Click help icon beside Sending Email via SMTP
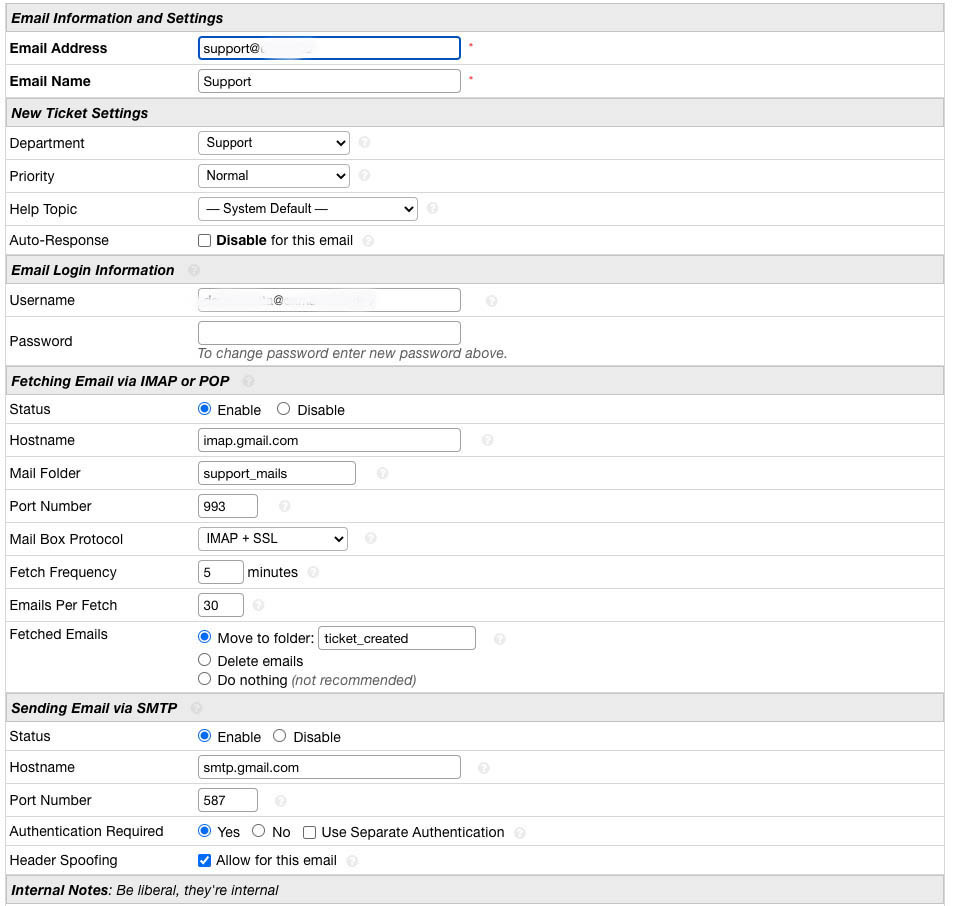This screenshot has width=953, height=906. pyautogui.click(x=196, y=708)
